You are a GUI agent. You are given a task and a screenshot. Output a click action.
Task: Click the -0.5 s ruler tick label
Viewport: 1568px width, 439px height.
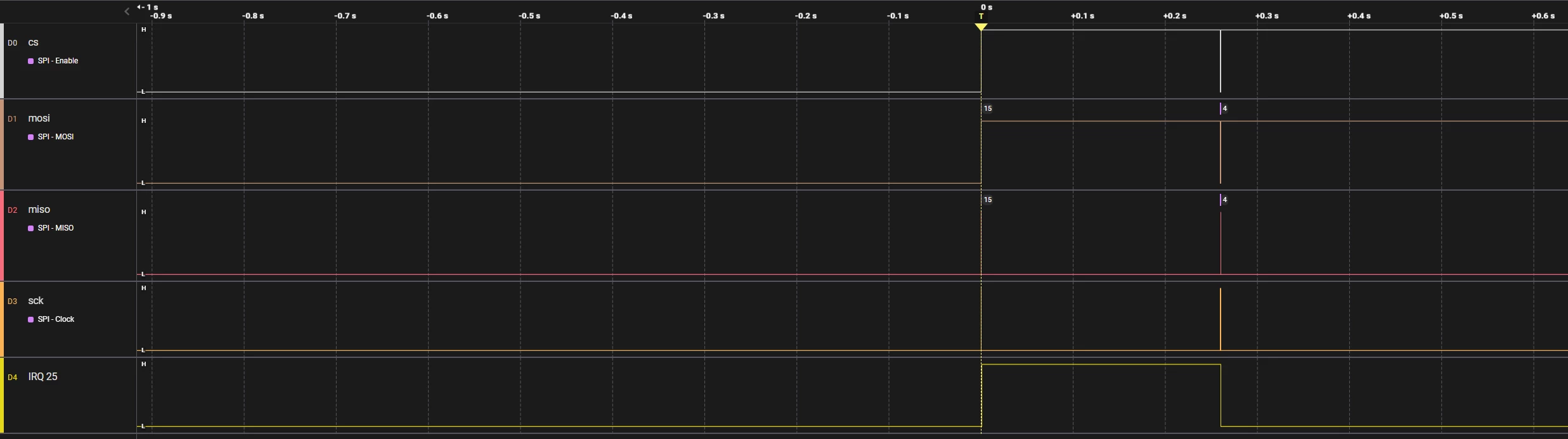point(529,16)
